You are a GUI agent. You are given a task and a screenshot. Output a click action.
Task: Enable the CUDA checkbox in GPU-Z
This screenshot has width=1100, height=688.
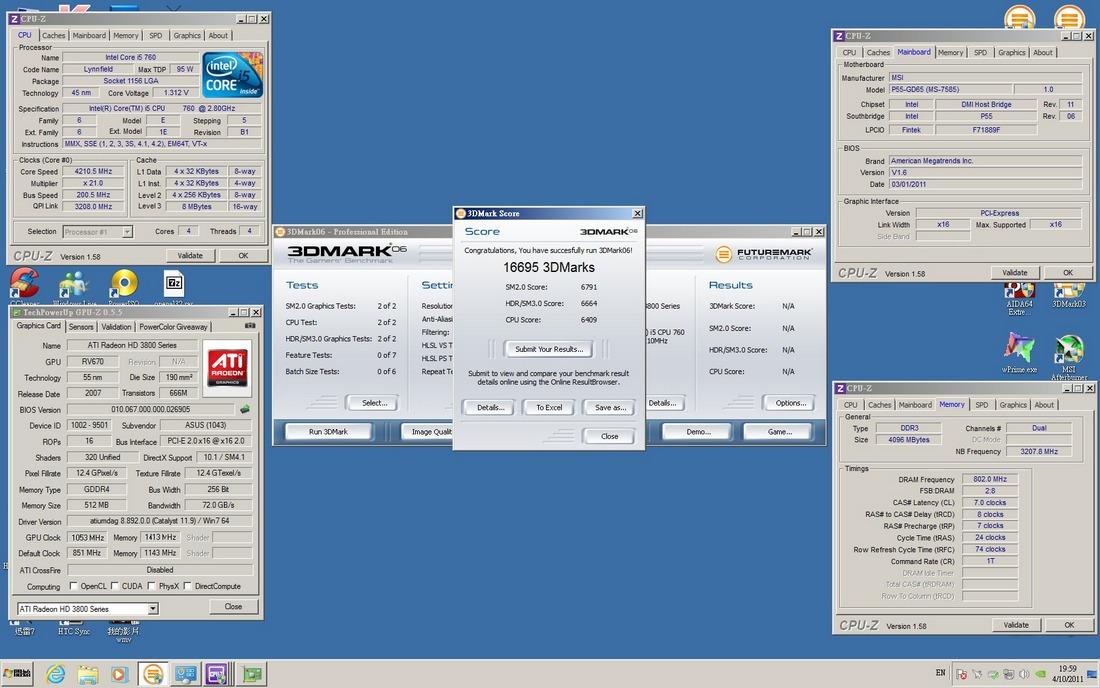(116, 586)
